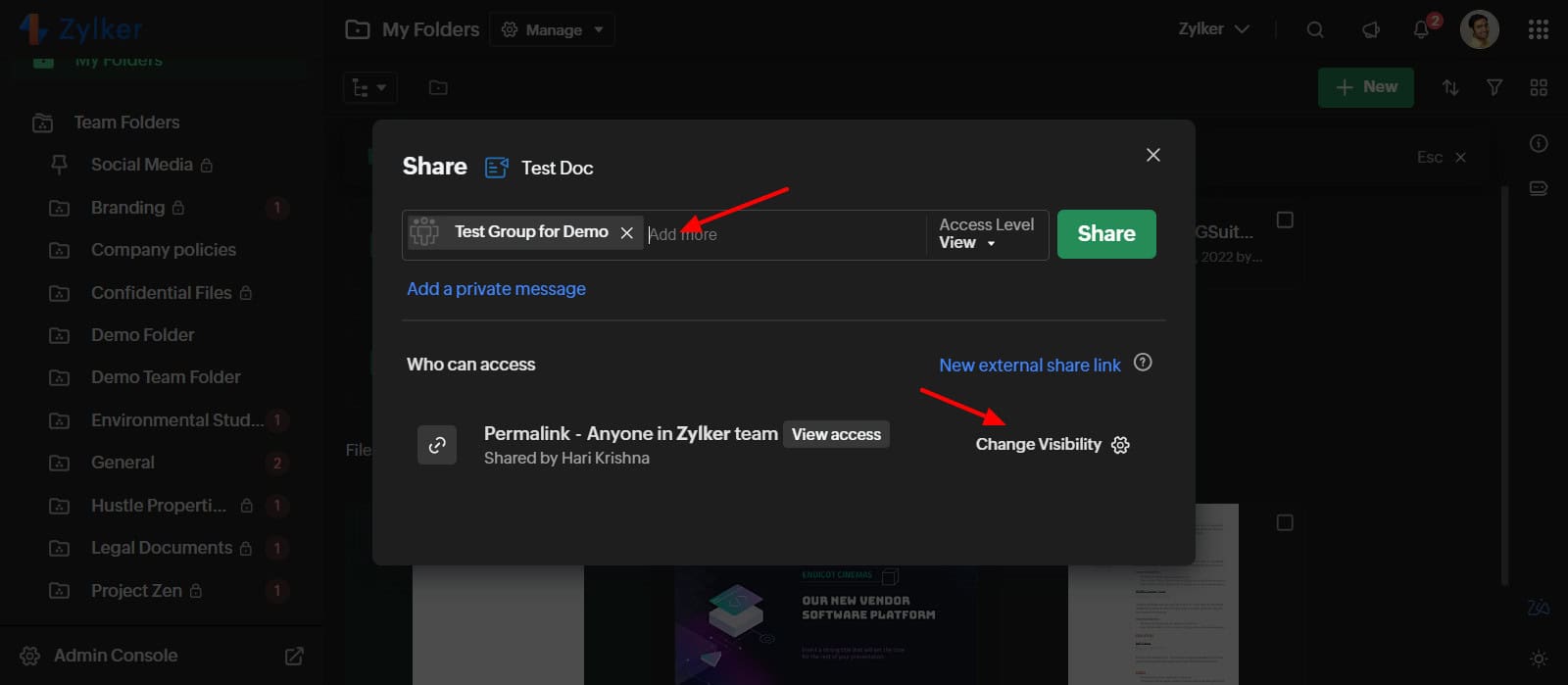Click the sort arrows icon

point(1450,88)
